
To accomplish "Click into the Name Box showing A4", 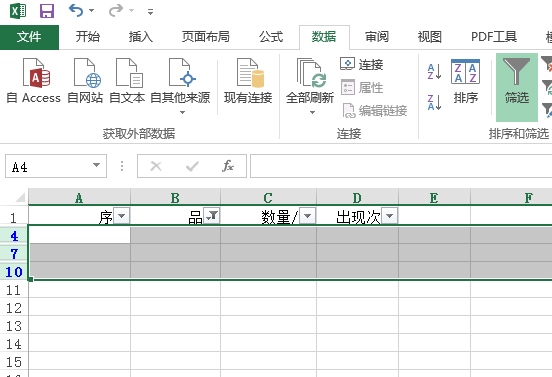I will [x=49, y=166].
